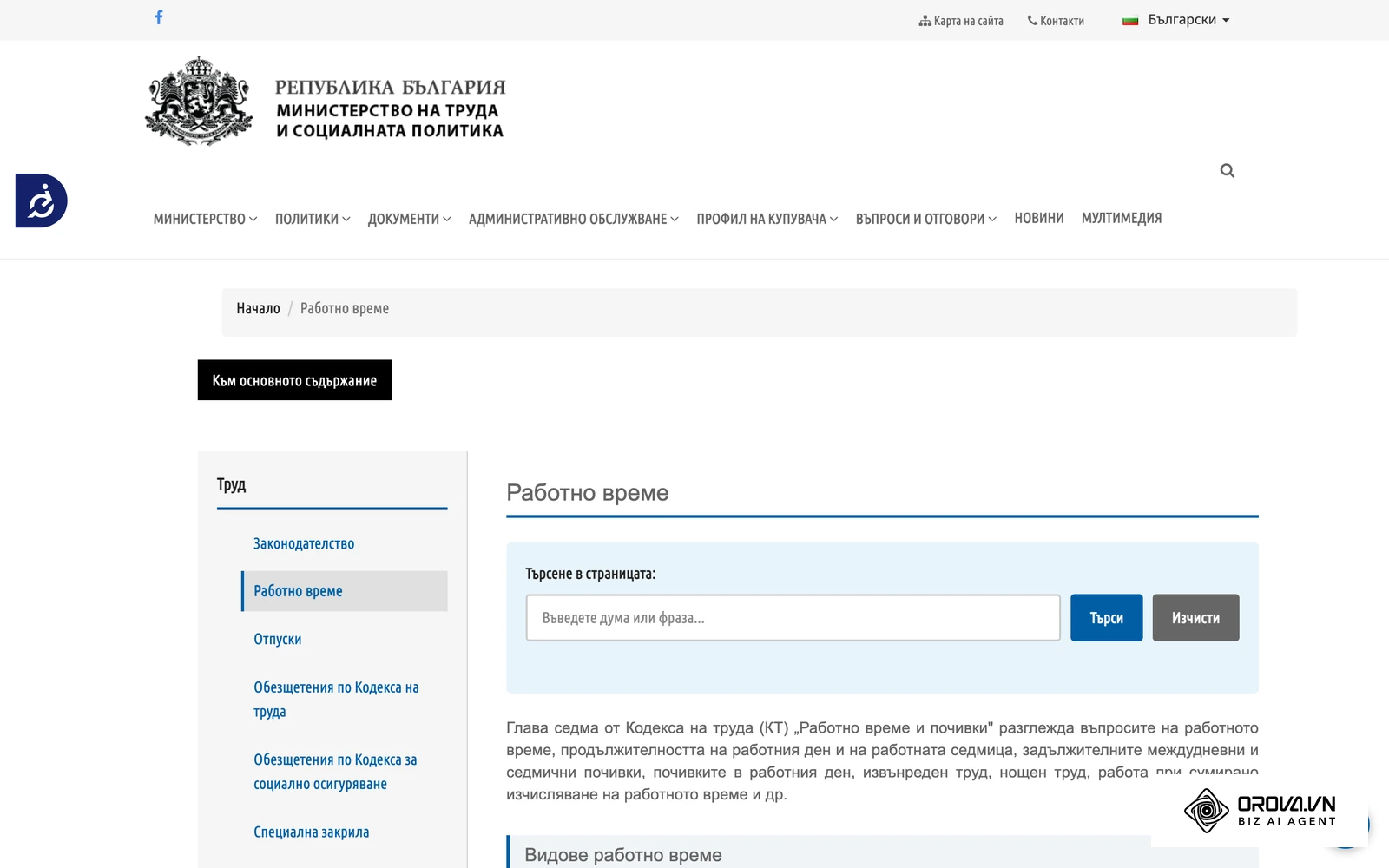
Task: Expand the МИНИСТЕРСТВО menu
Action: pos(205,219)
